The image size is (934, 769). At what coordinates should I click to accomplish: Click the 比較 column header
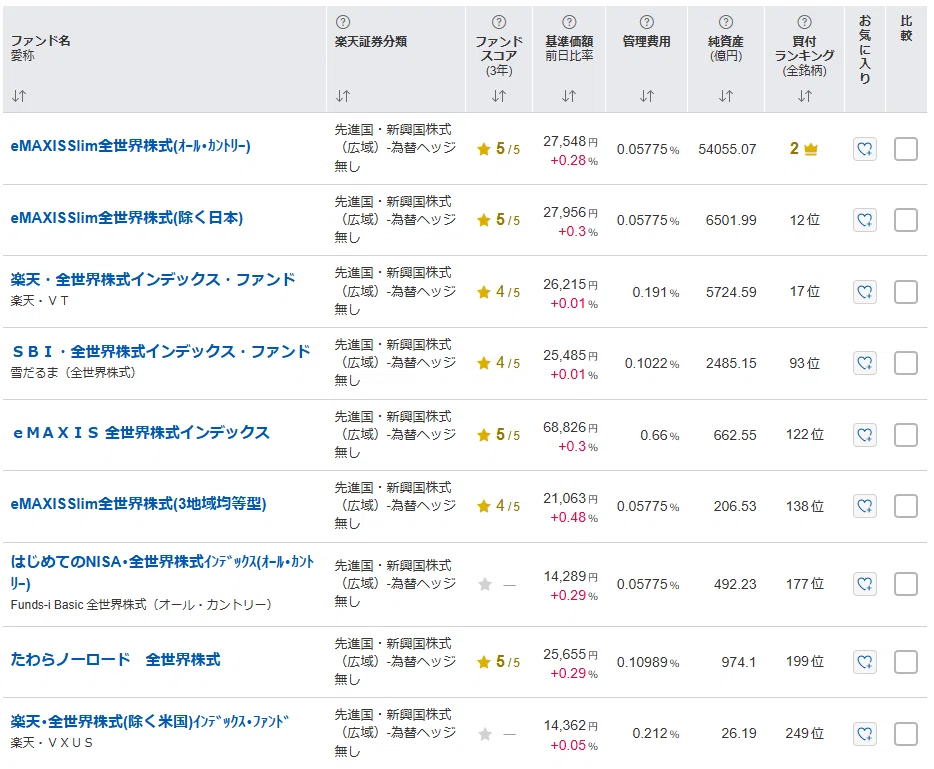click(906, 29)
